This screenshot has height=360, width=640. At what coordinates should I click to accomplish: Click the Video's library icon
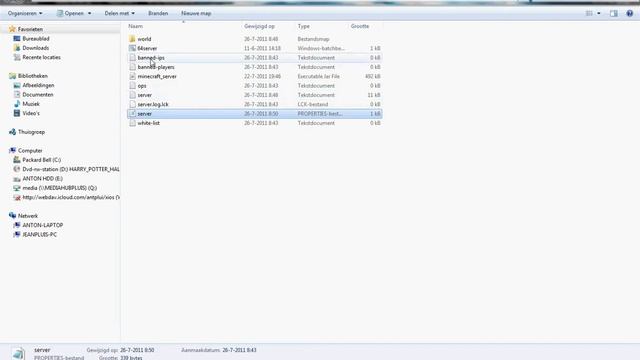(17, 113)
